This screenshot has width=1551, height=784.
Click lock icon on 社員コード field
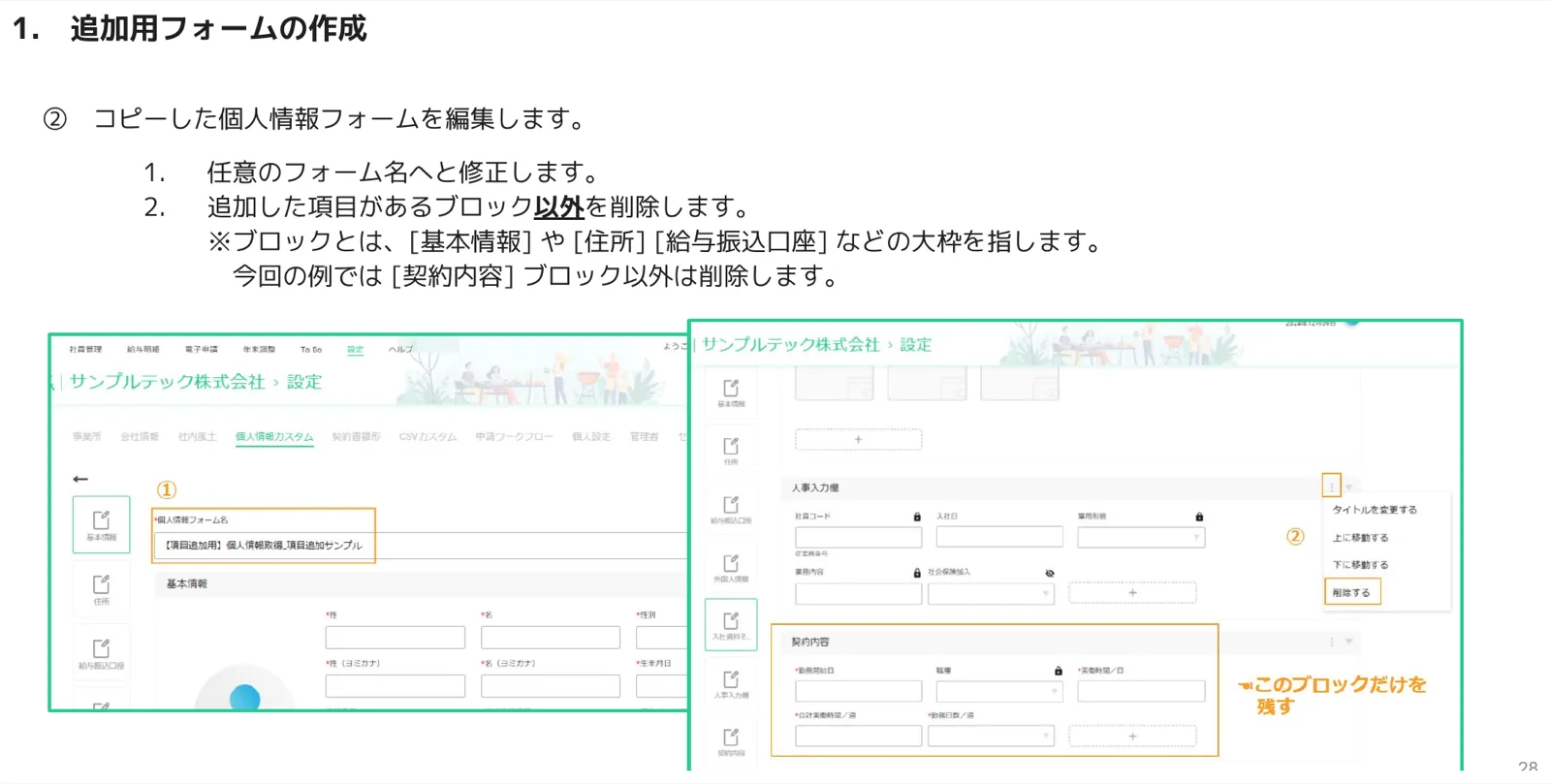(917, 517)
